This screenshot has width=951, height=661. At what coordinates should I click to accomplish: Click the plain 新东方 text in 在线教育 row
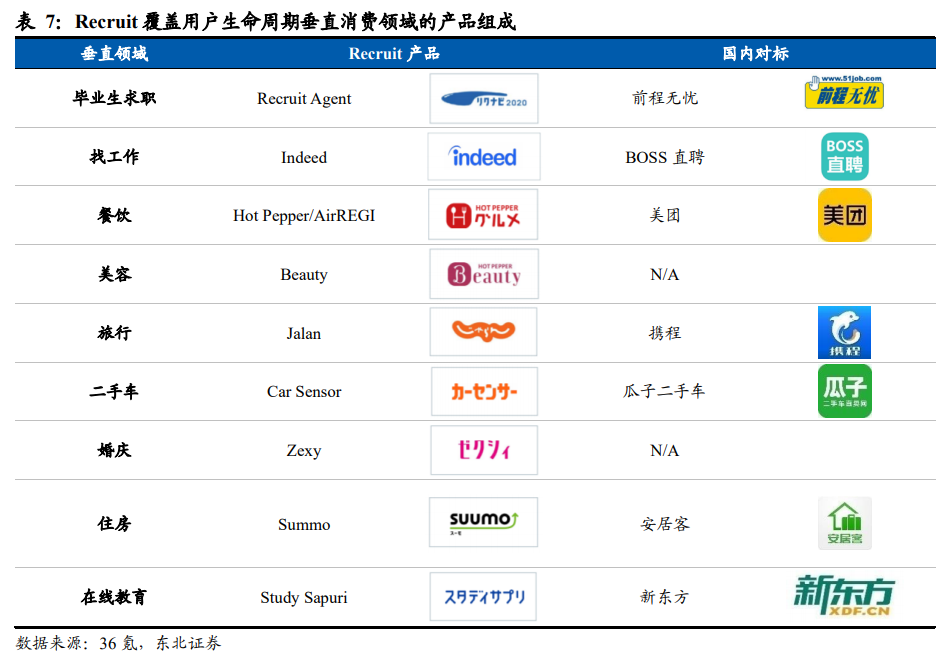click(665, 597)
